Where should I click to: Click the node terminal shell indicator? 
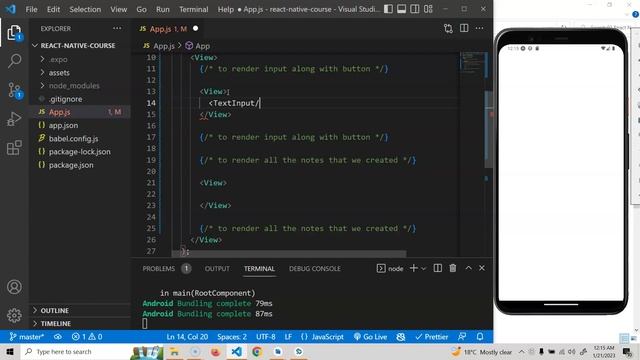(x=390, y=268)
